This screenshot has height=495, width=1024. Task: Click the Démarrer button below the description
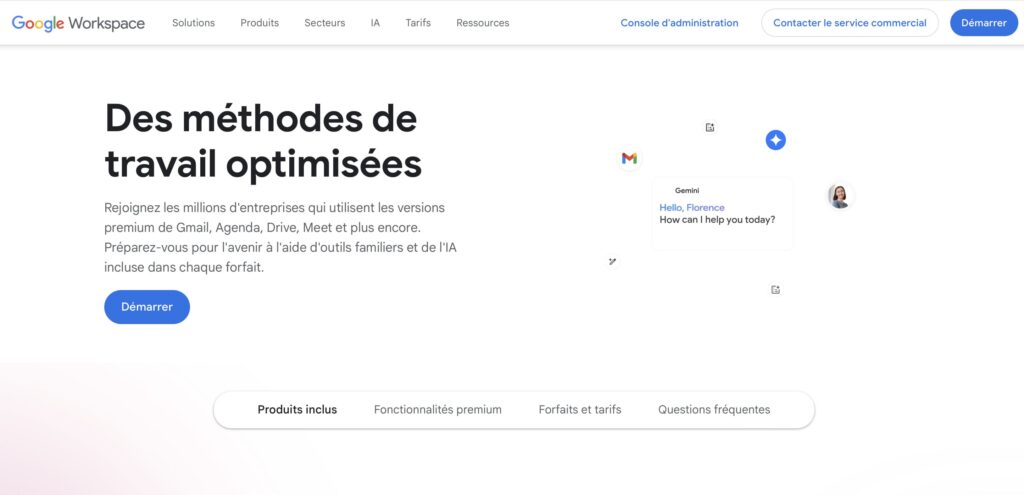click(147, 307)
